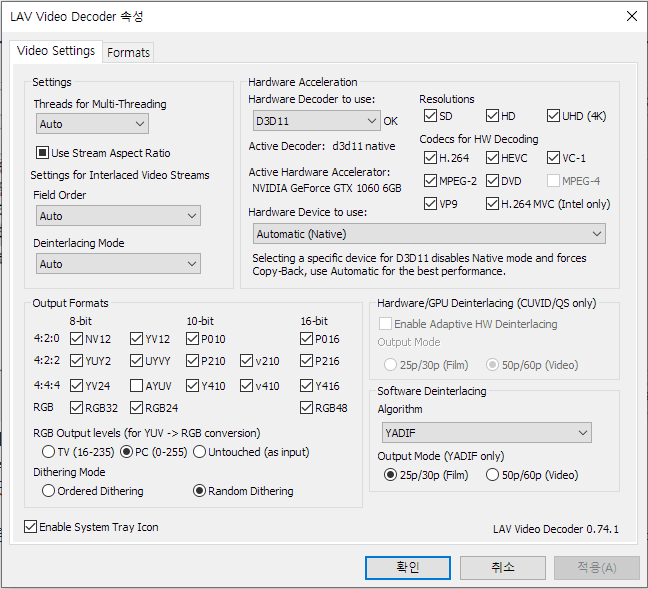Expand the Hardware Decoder to use dropdown
The image size is (648, 589).
pos(316,120)
